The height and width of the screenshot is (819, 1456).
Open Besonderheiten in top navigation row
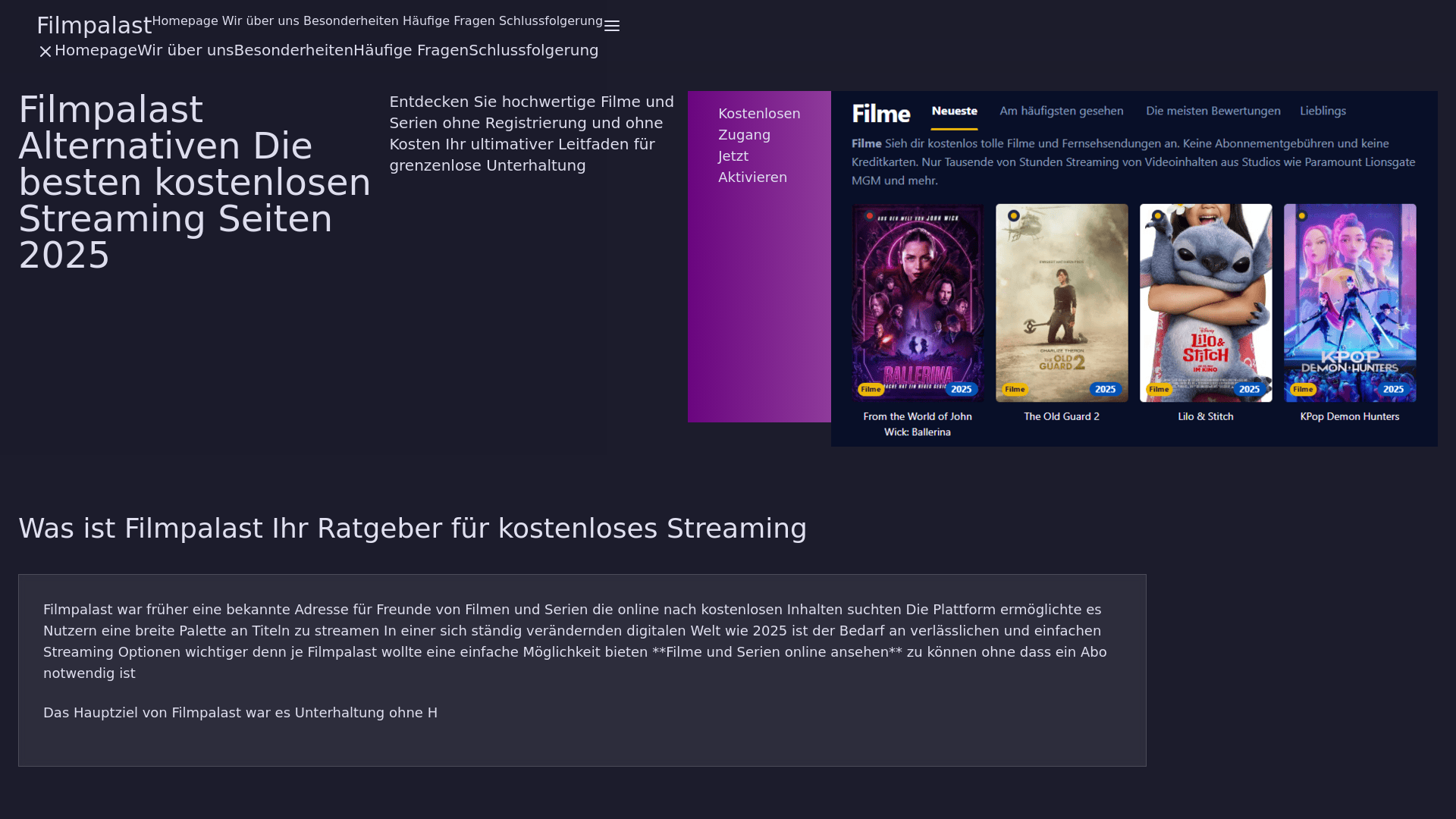point(351,21)
